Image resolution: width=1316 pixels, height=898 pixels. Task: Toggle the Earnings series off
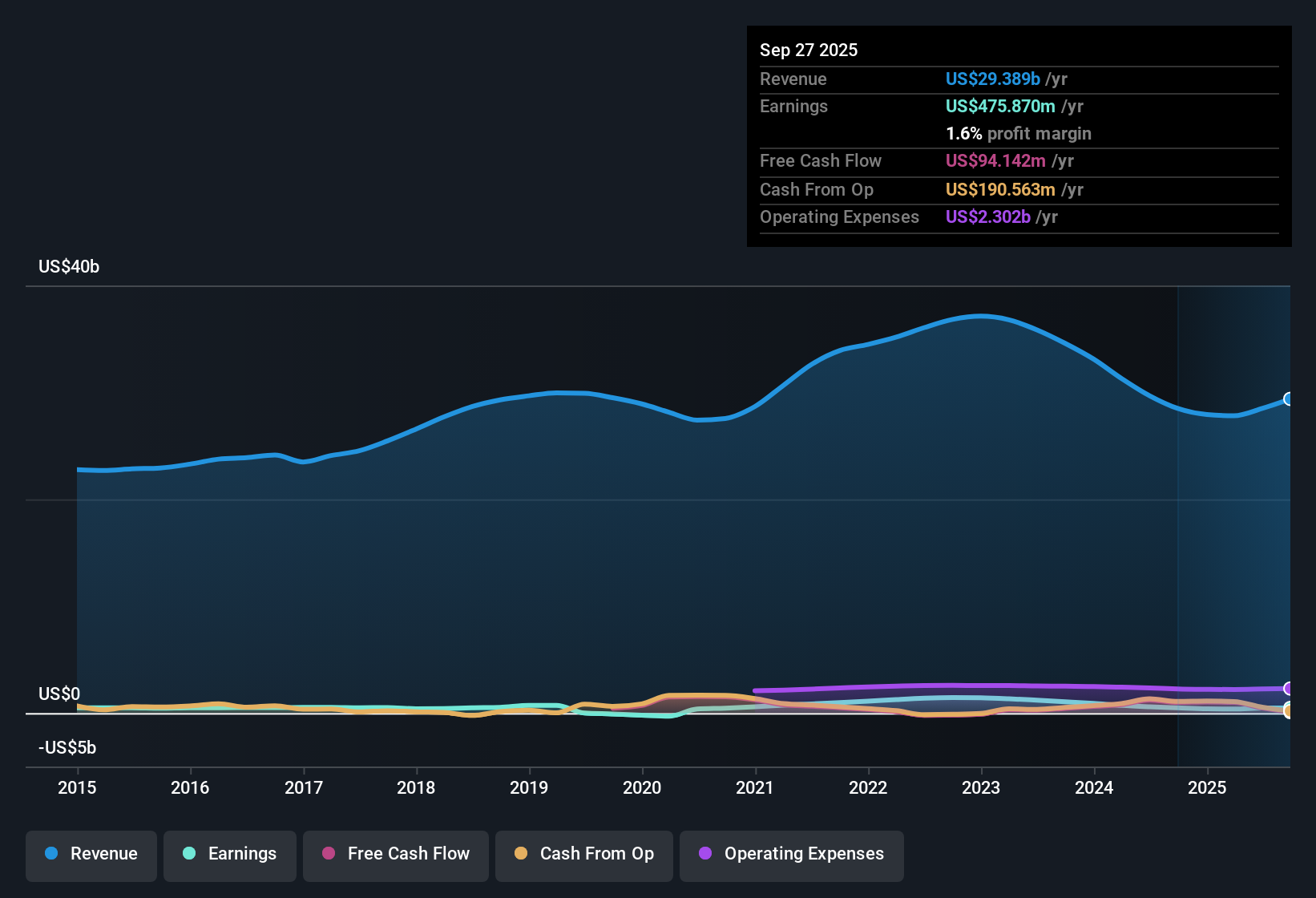230,854
